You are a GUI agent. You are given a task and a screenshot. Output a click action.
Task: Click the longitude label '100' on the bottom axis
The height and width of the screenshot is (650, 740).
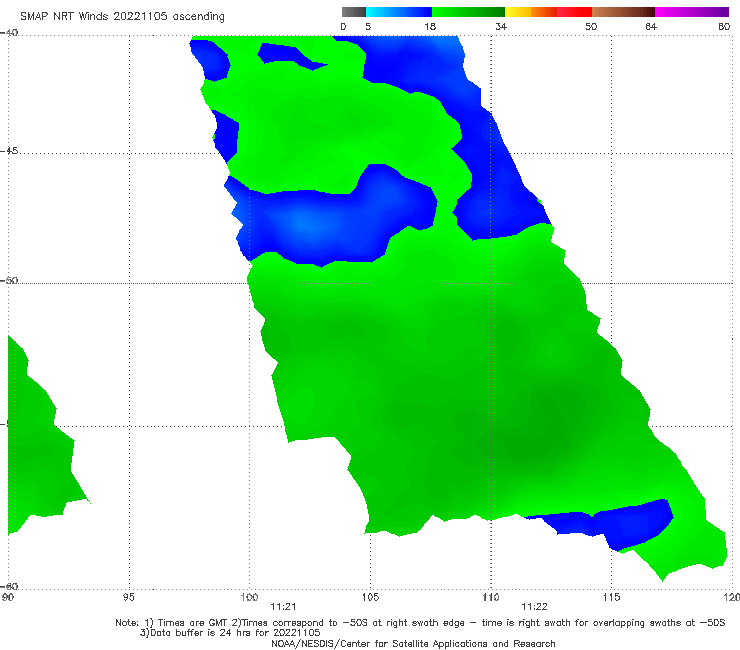(x=249, y=597)
